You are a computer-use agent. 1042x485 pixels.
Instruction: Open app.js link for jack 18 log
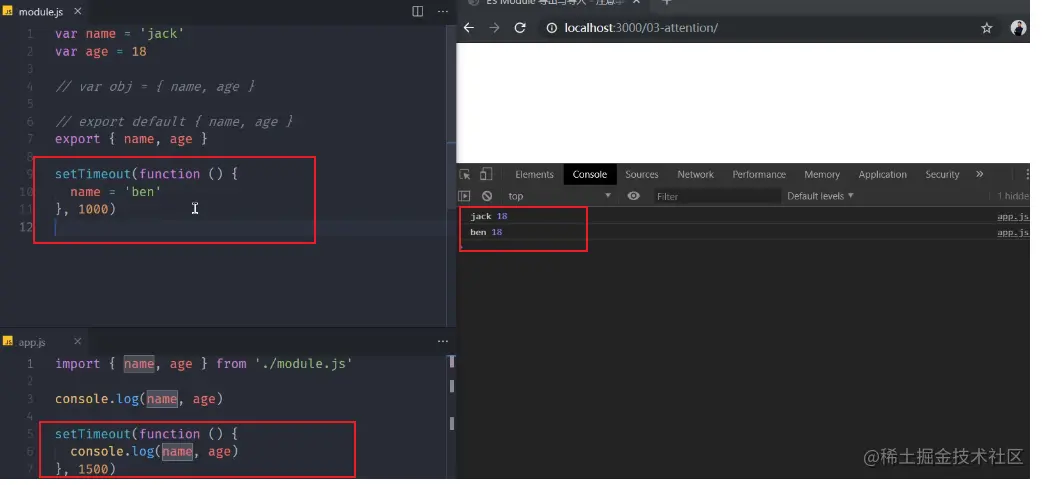[x=1013, y=217]
